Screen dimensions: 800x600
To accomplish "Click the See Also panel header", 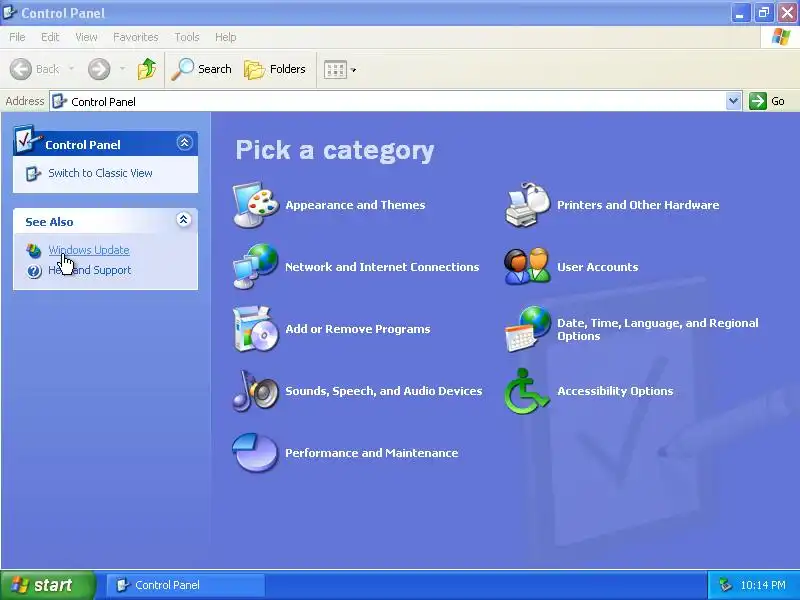I will (106, 221).
